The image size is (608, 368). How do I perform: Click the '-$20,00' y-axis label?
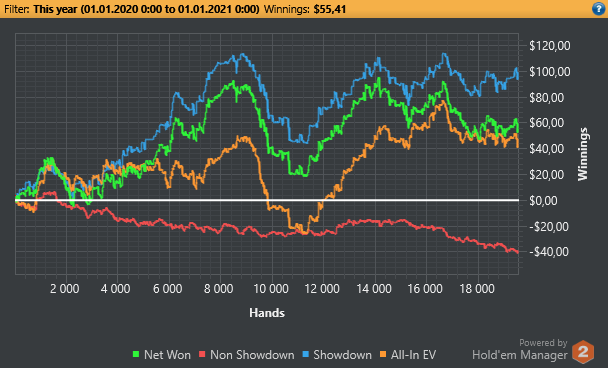pos(548,226)
